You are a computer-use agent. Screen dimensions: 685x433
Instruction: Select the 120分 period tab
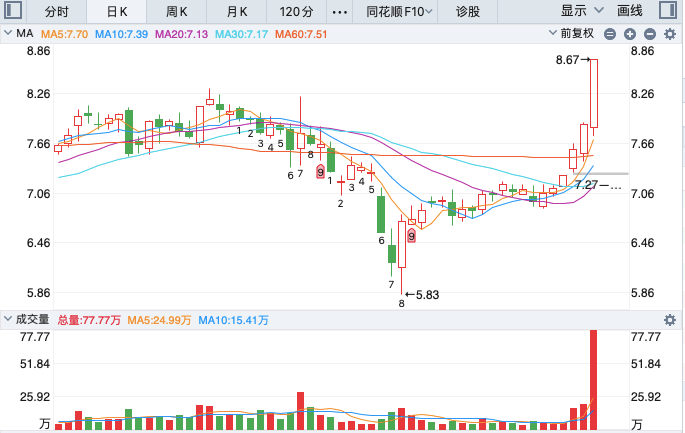[296, 11]
